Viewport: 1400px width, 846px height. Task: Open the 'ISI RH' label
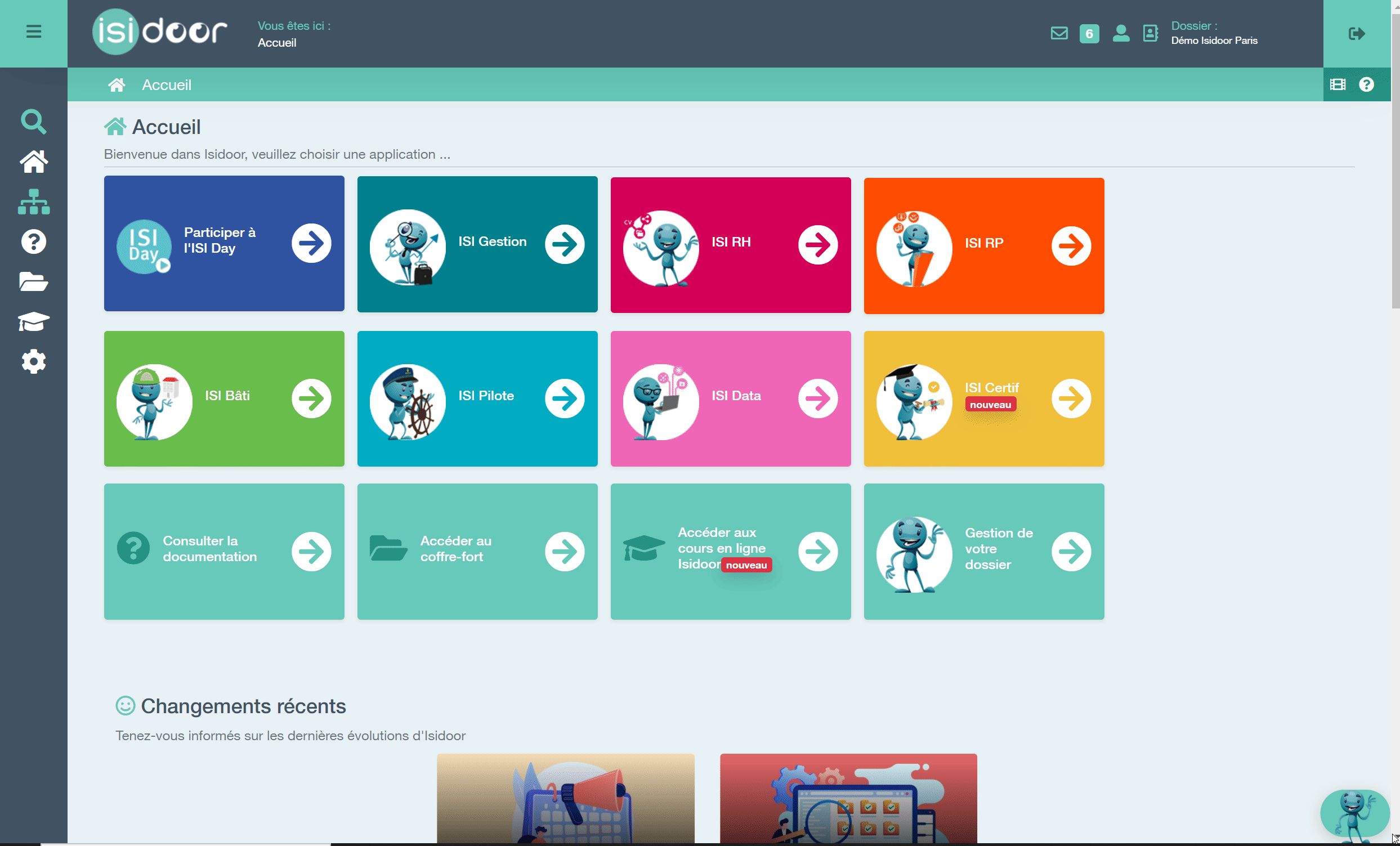[731, 242]
